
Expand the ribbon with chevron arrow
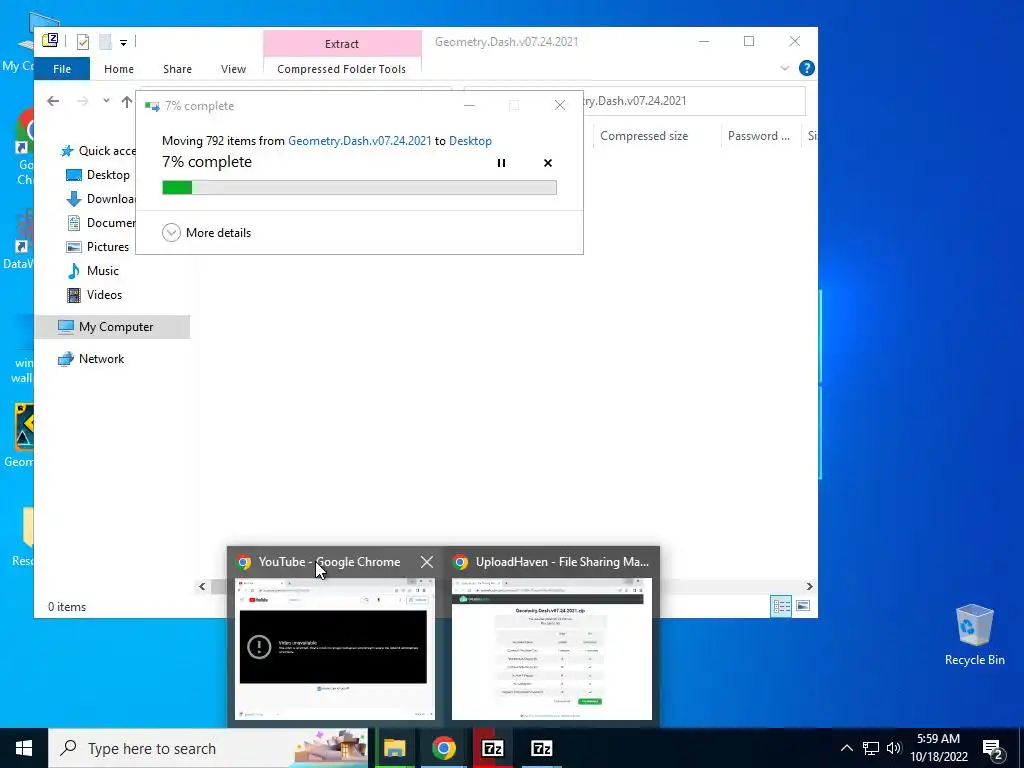pyautogui.click(x=785, y=68)
